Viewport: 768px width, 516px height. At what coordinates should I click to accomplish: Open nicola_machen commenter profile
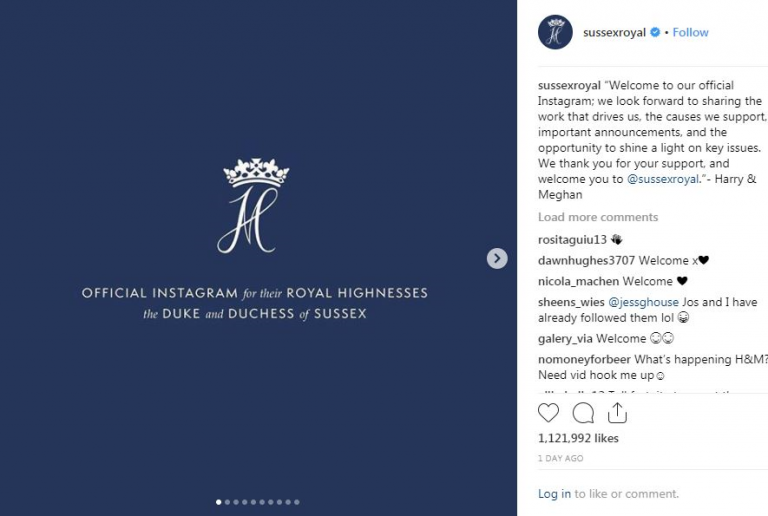pyautogui.click(x=578, y=281)
